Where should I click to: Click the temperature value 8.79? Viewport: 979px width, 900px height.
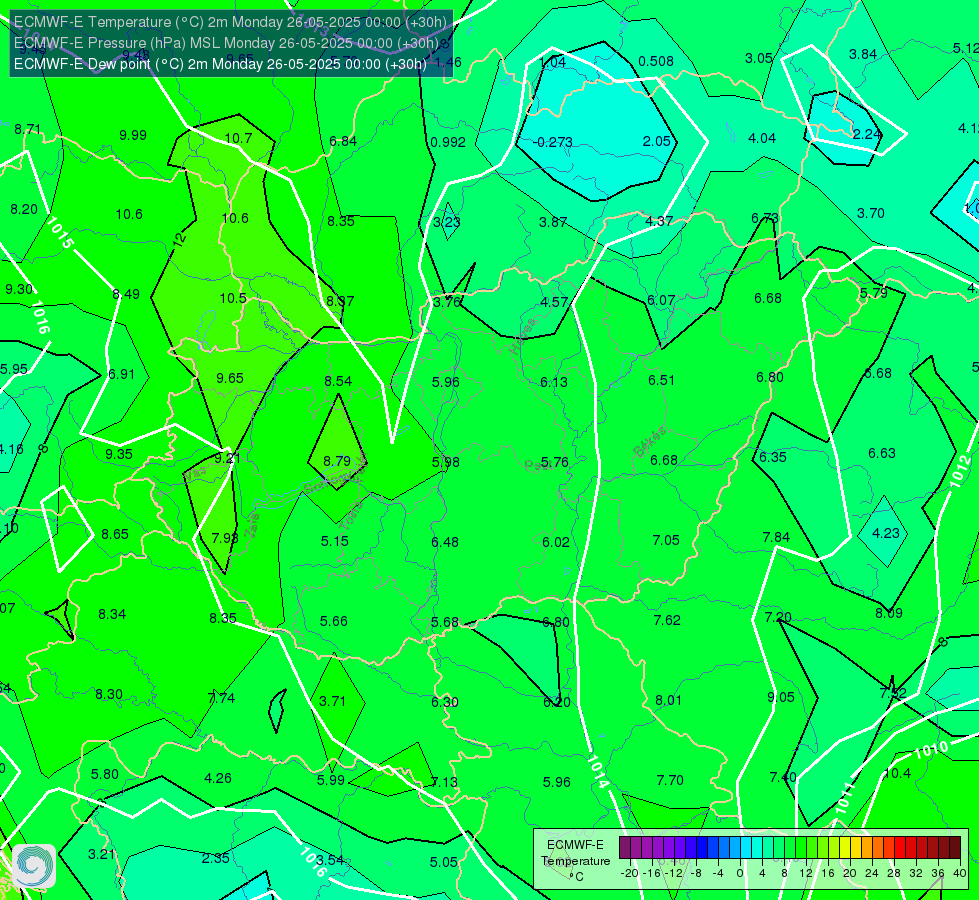point(337,461)
